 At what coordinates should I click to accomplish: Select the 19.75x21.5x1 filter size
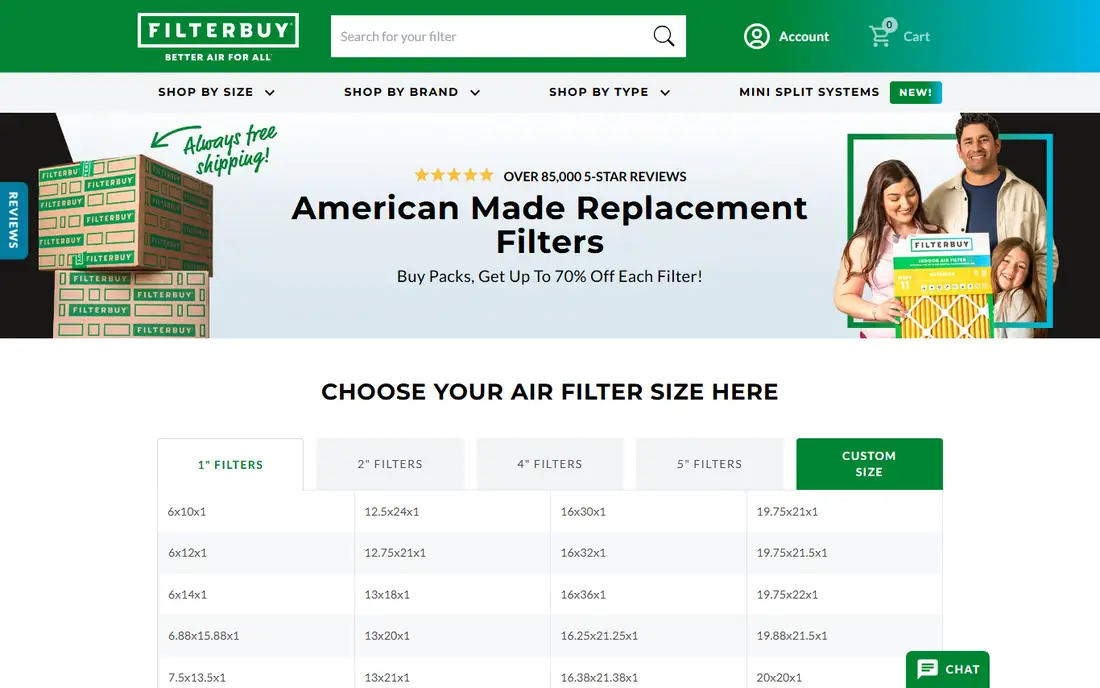coord(792,553)
